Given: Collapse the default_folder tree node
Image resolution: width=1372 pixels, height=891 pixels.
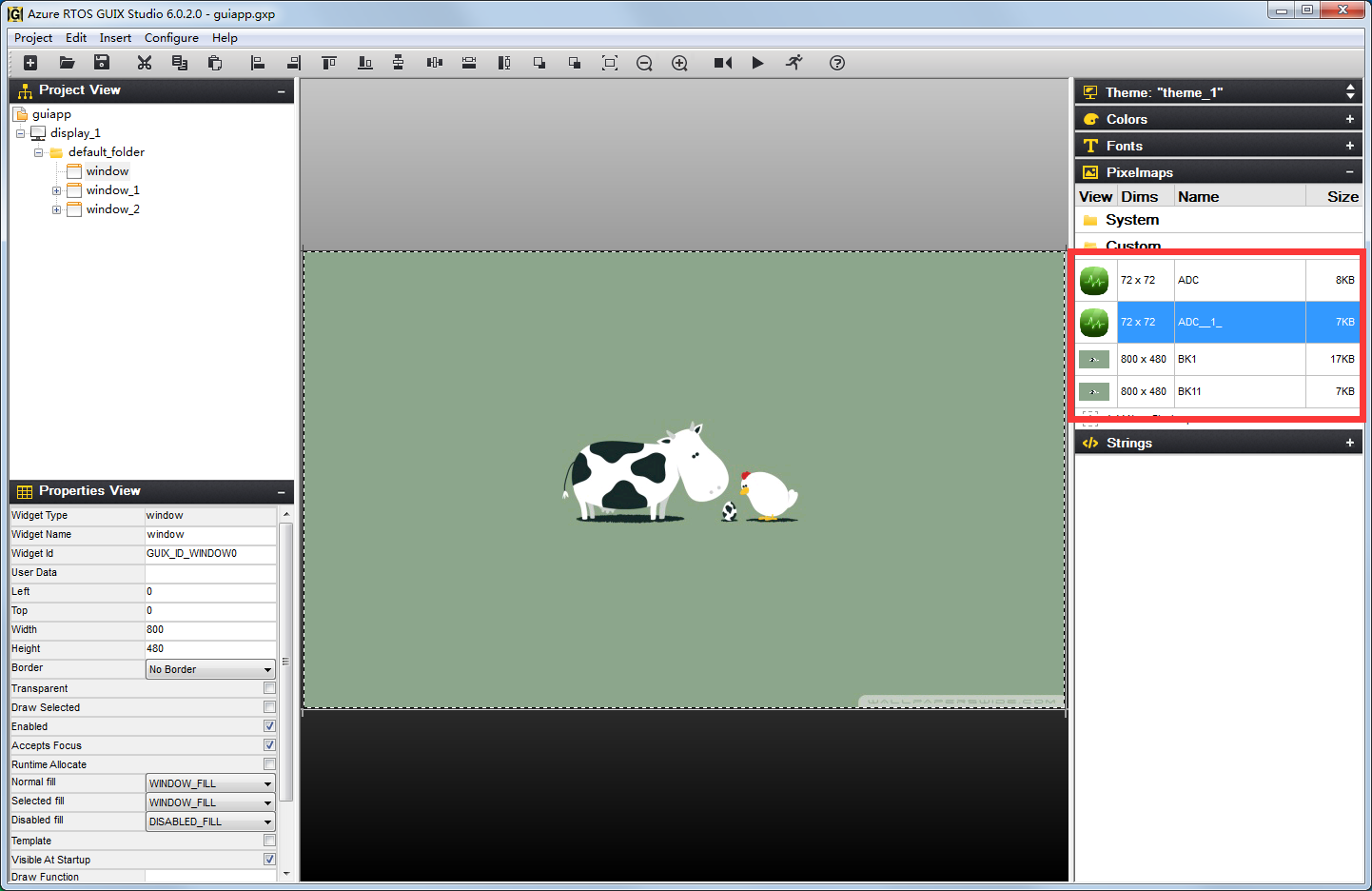Looking at the screenshot, I should [x=39, y=152].
